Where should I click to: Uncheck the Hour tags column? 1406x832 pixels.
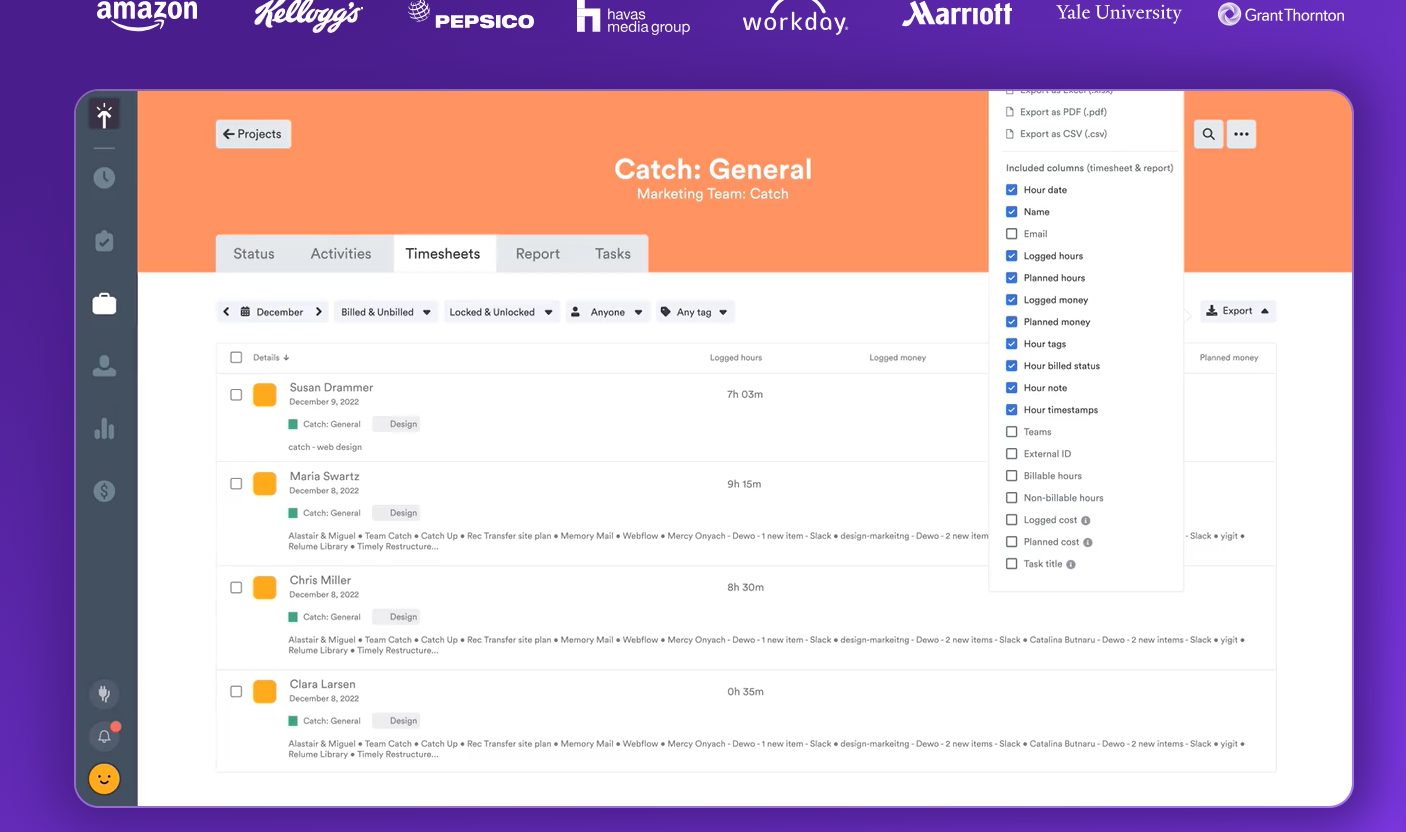[1012, 344]
